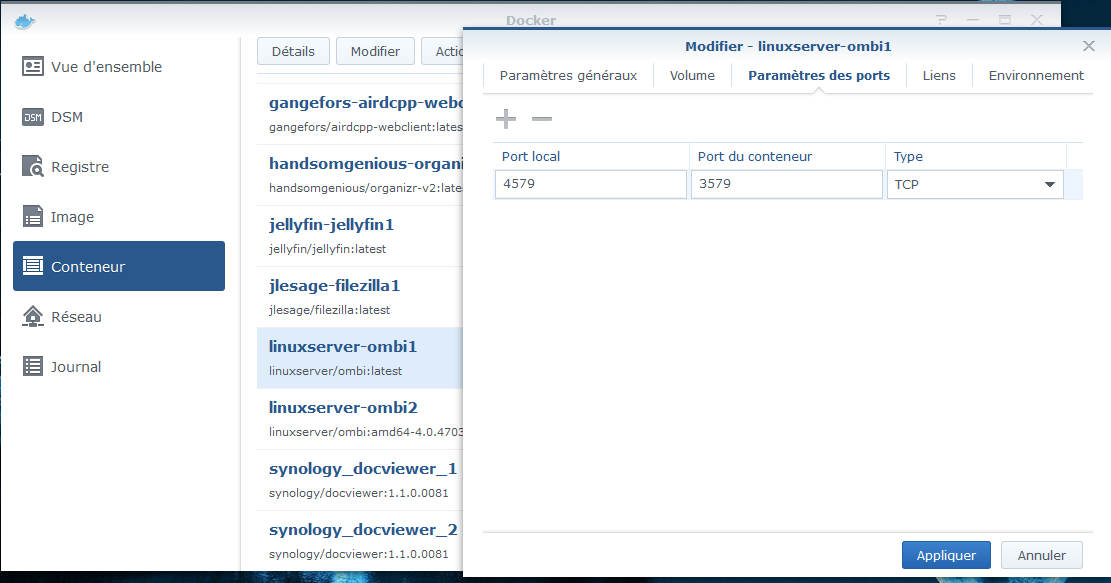Select Paramètres des ports tab
Viewport: 1111px width, 583px height.
(x=819, y=75)
